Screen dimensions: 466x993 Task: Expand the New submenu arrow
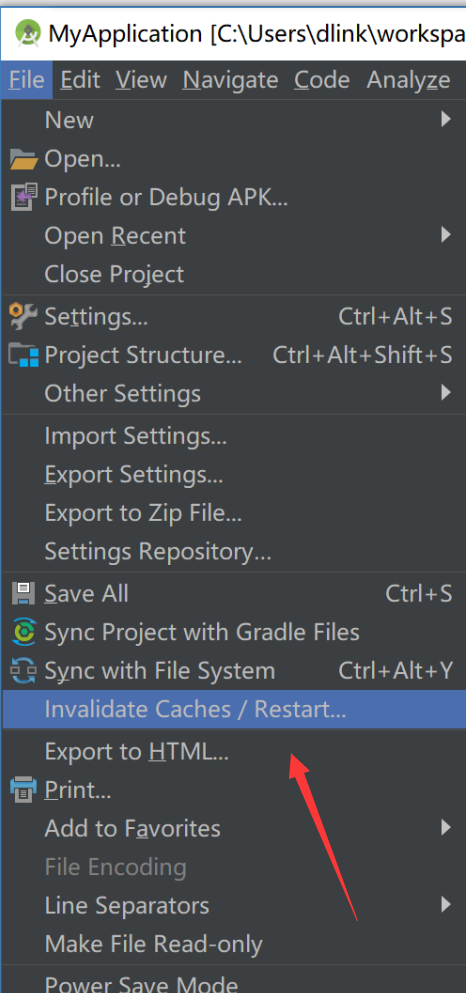point(446,119)
